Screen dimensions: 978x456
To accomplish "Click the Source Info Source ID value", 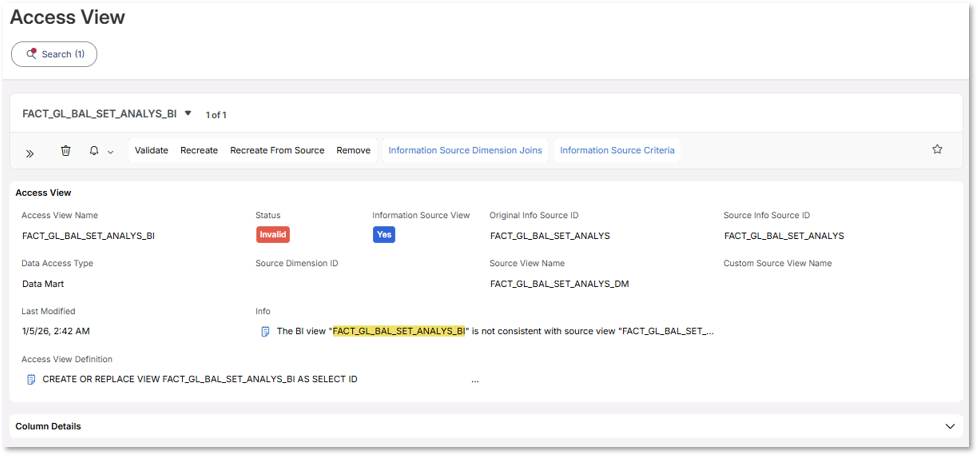I will pos(784,236).
